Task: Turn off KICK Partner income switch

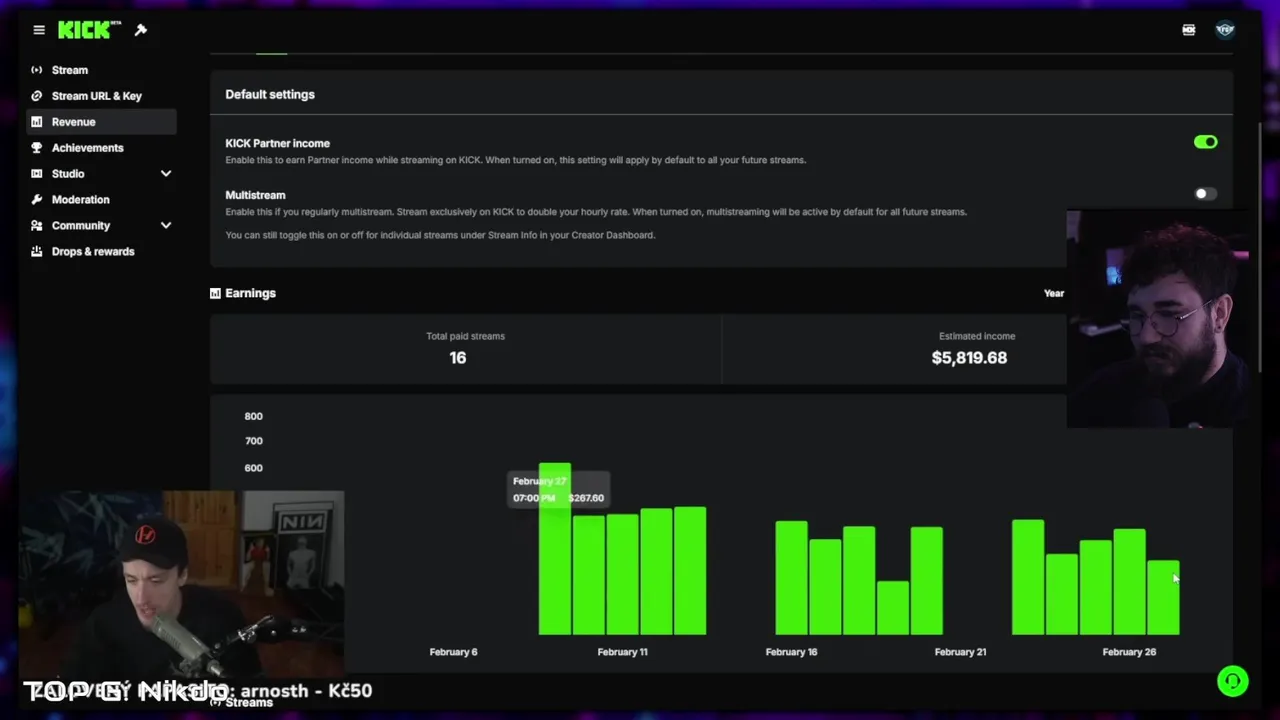Action: (x=1205, y=142)
